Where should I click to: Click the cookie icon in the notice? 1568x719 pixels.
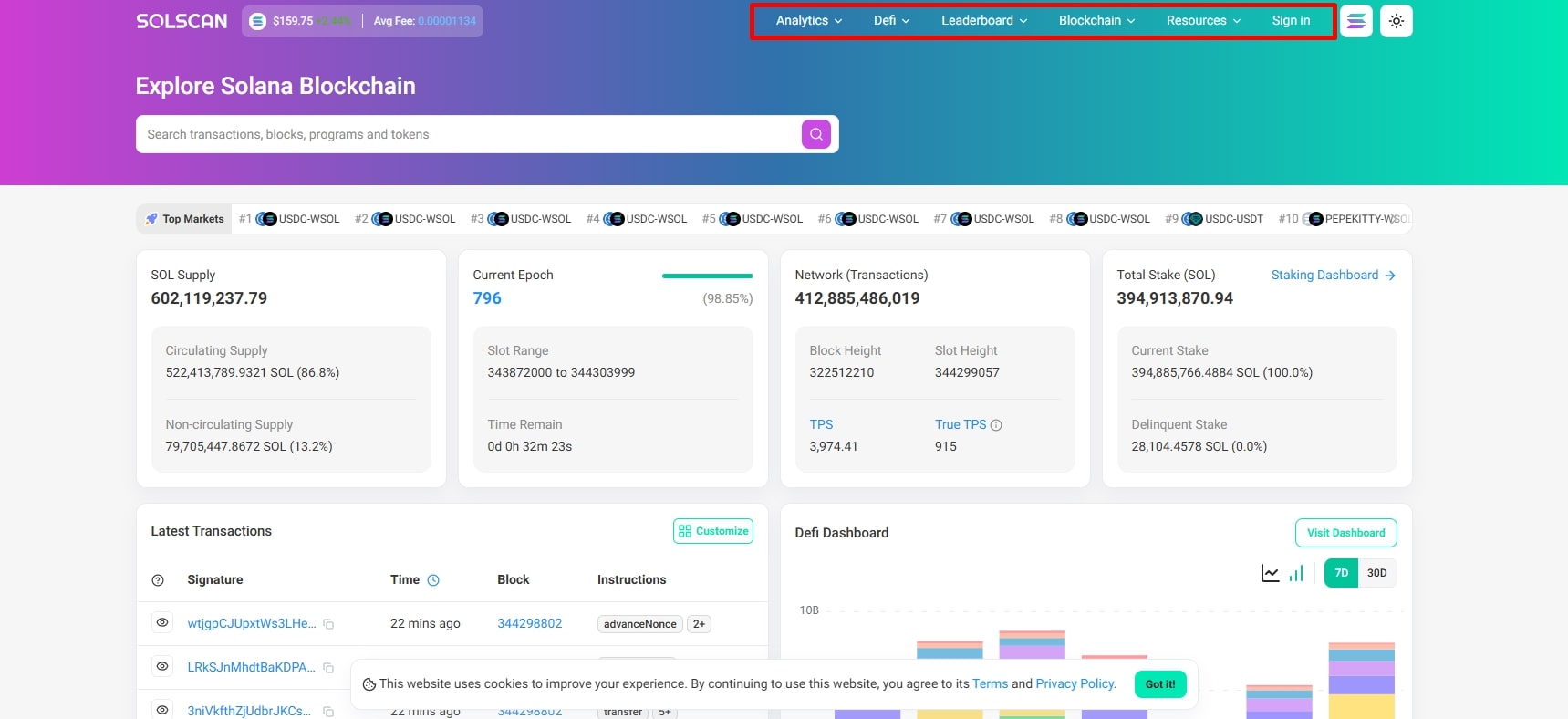point(369,684)
